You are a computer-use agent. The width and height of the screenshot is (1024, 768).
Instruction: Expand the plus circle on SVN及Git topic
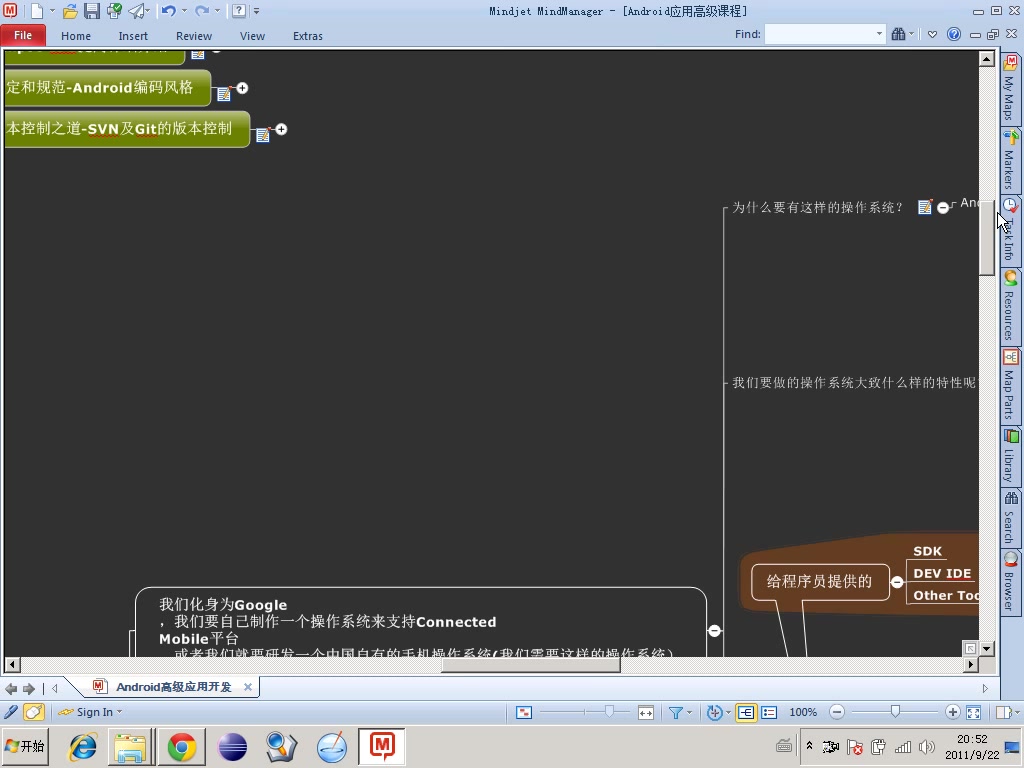(x=281, y=130)
